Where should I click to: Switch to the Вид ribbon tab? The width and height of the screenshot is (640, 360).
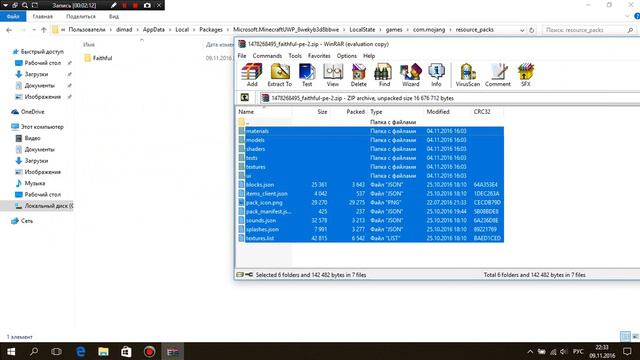(x=114, y=16)
